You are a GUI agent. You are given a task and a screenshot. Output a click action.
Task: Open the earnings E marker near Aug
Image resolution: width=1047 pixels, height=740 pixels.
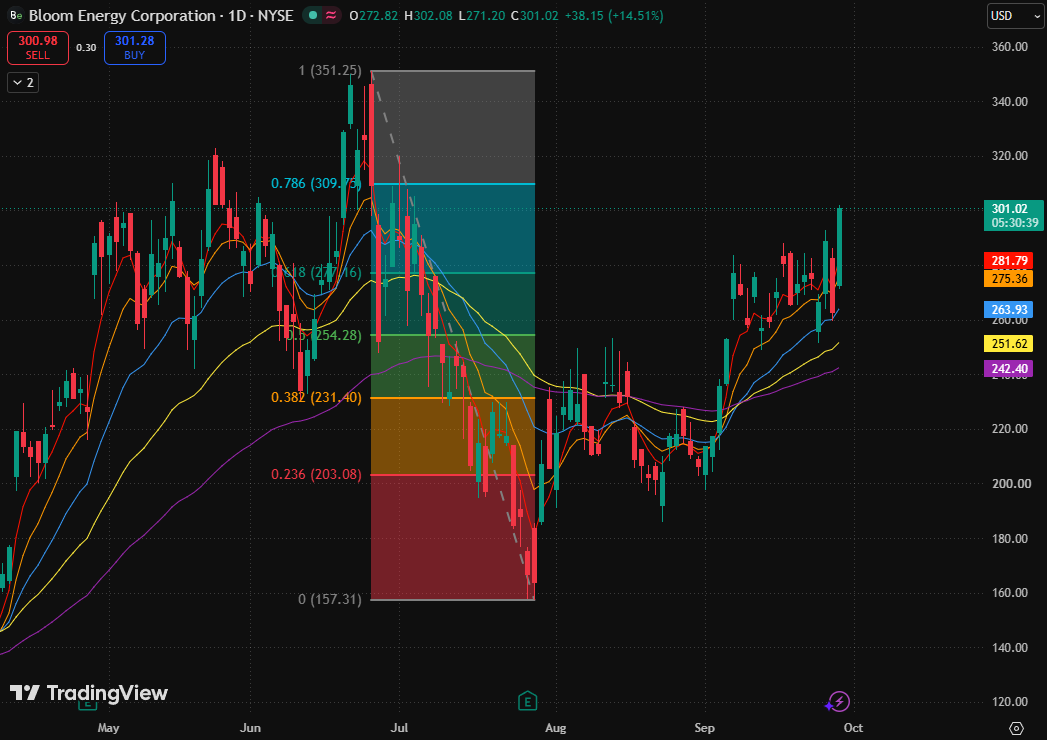coord(528,701)
